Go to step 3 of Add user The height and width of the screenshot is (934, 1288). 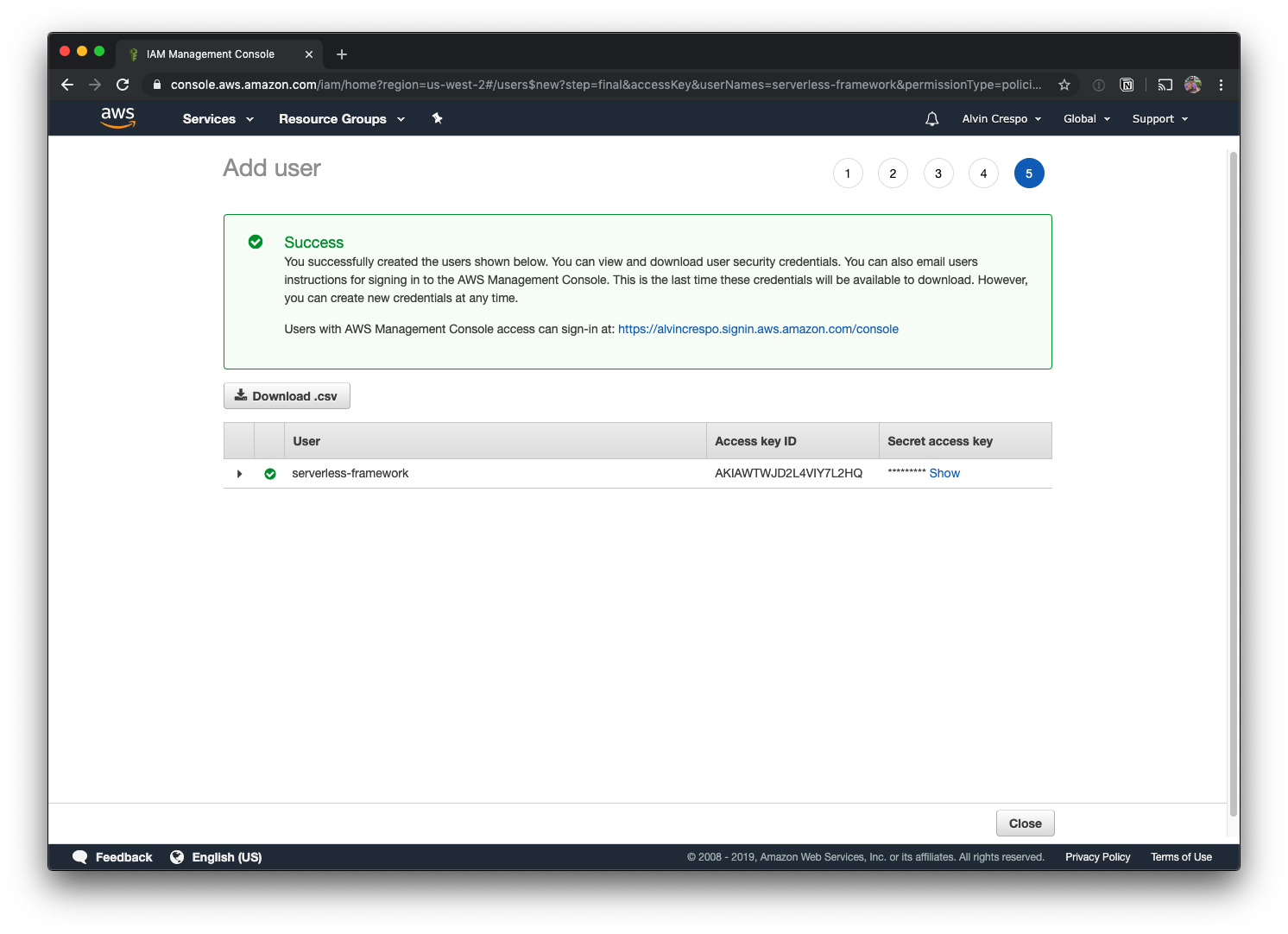[x=938, y=174]
